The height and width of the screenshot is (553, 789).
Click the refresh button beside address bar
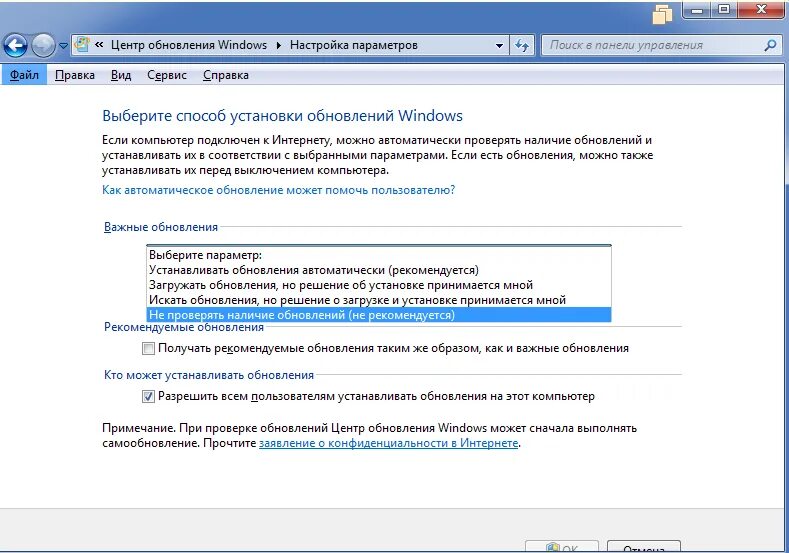(522, 45)
